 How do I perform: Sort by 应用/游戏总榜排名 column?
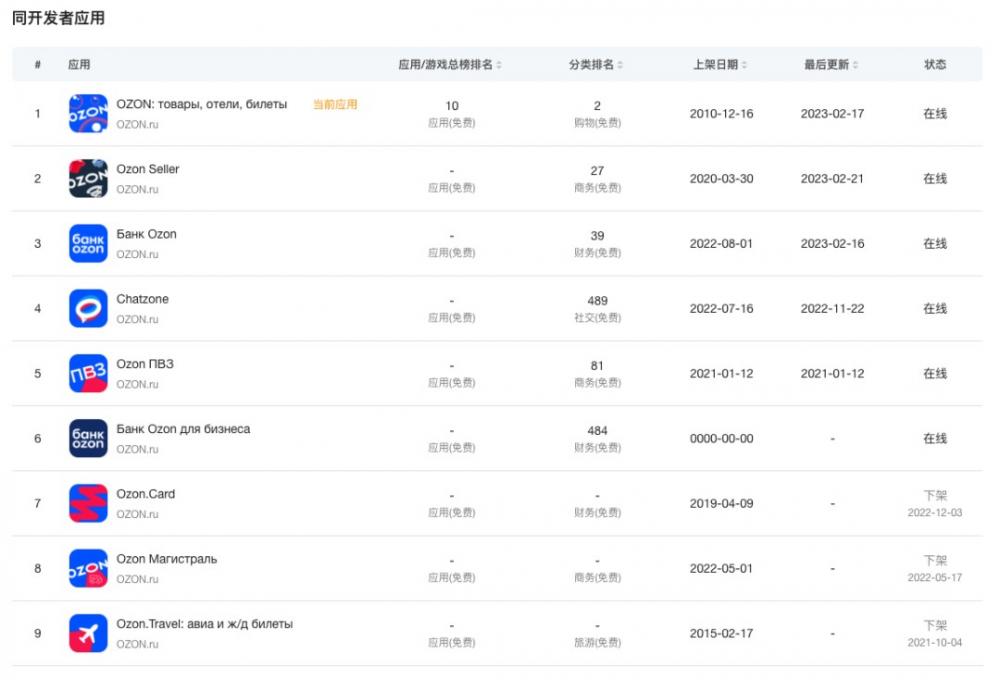[450, 64]
